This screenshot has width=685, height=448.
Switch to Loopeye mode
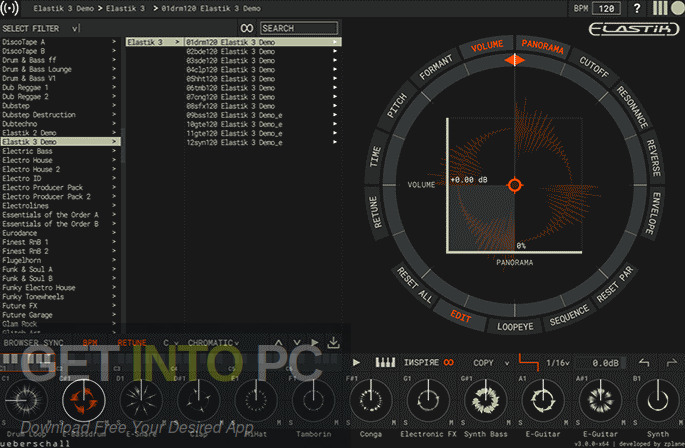click(515, 326)
